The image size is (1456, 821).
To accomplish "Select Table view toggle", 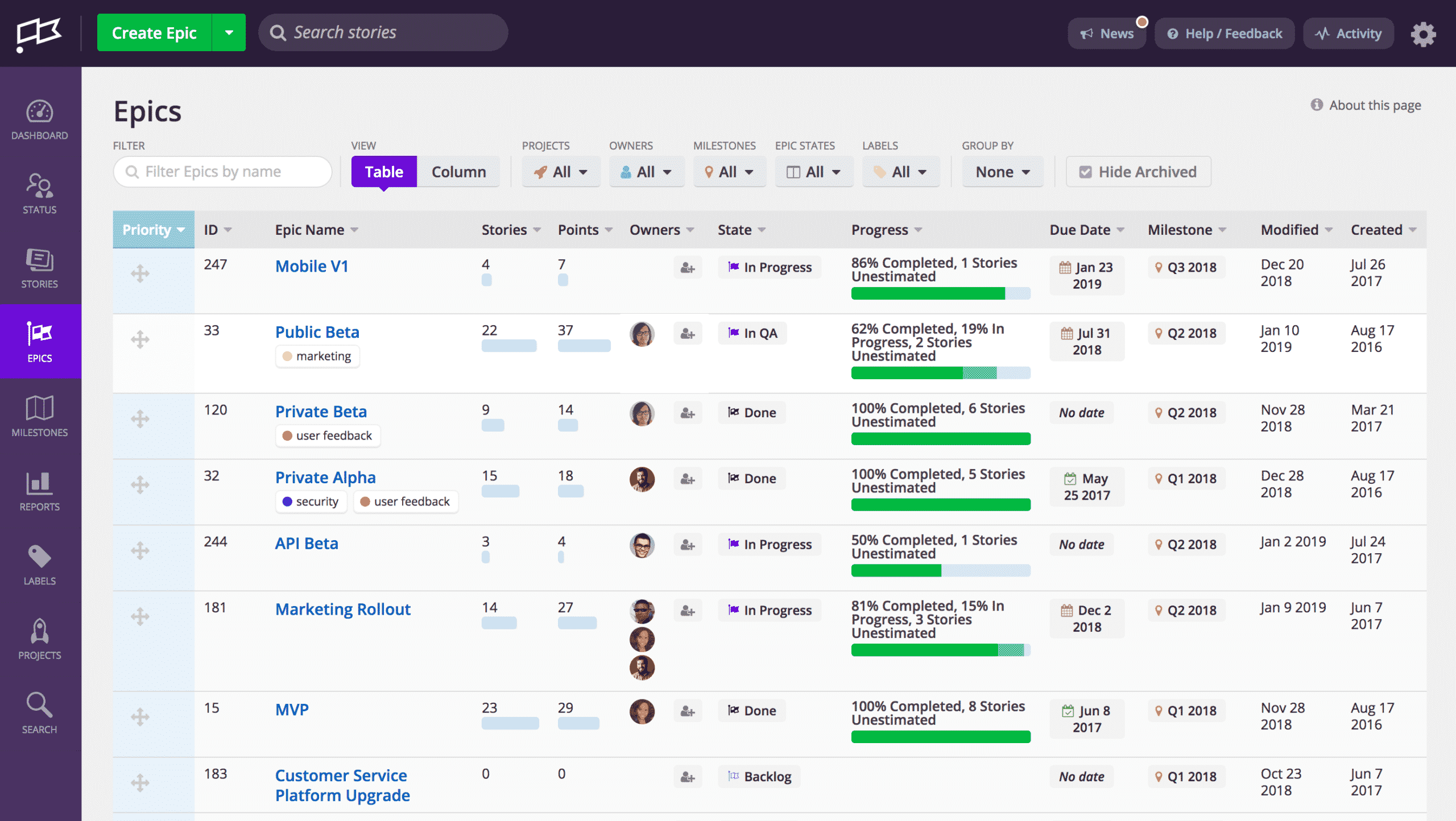I will (x=383, y=171).
